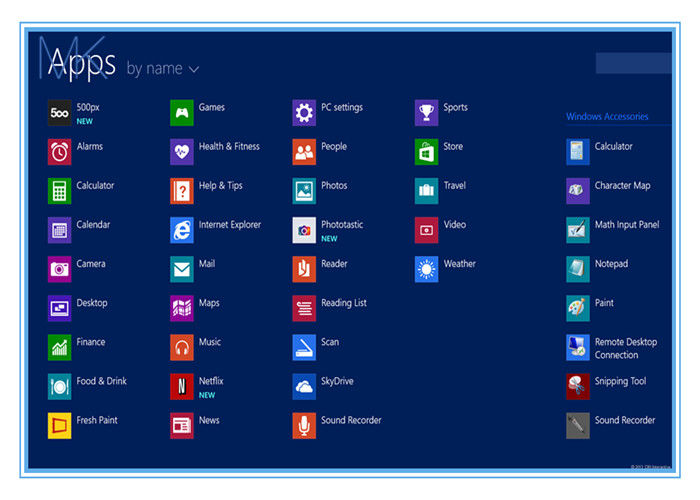Launch the Phototastic app icon

point(304,230)
